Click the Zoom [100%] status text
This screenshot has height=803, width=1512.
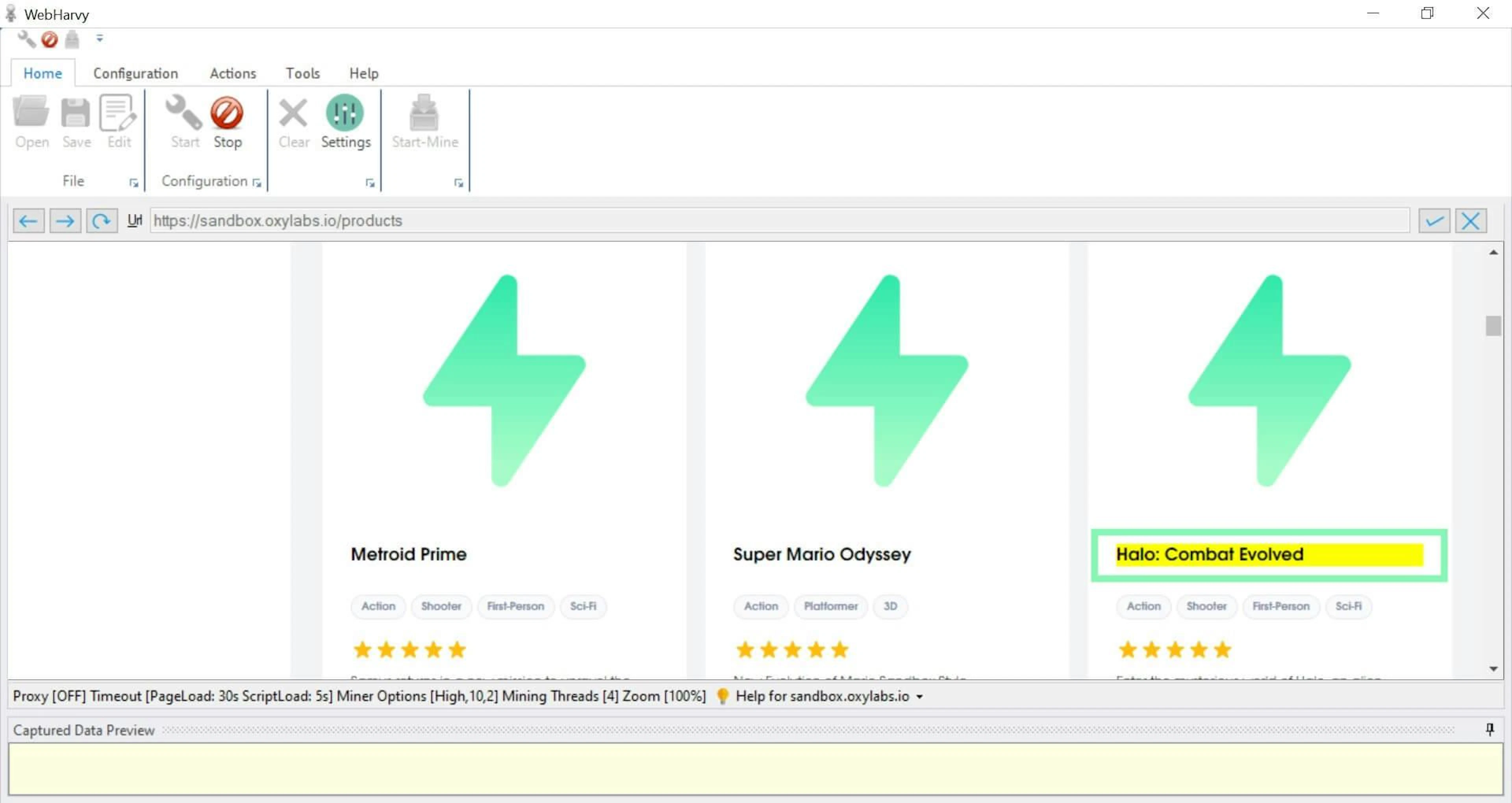[664, 696]
